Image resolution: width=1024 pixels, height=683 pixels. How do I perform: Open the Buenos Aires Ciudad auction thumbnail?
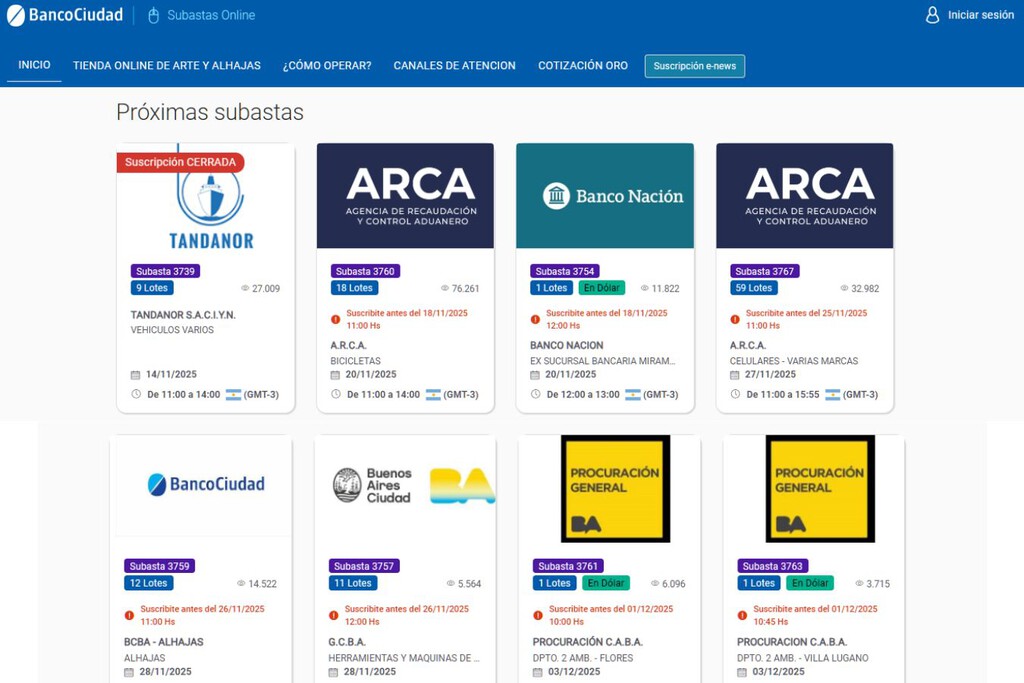(405, 486)
